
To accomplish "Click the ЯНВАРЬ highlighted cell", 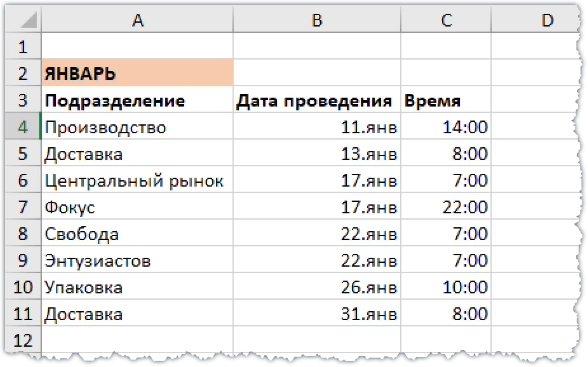I will (137, 73).
